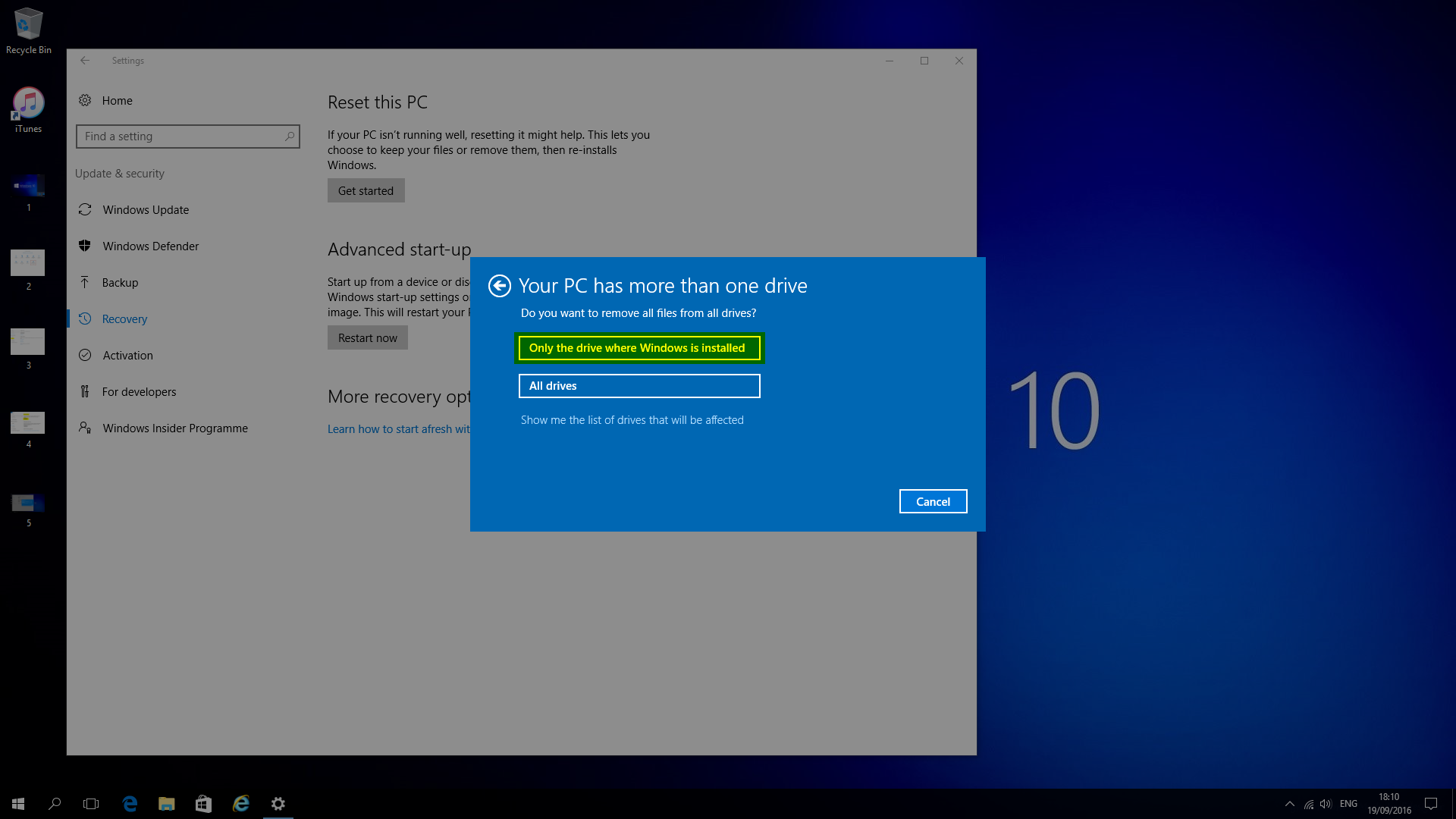The width and height of the screenshot is (1456, 819).
Task: Open File Explorer from the taskbar
Action: (x=166, y=804)
